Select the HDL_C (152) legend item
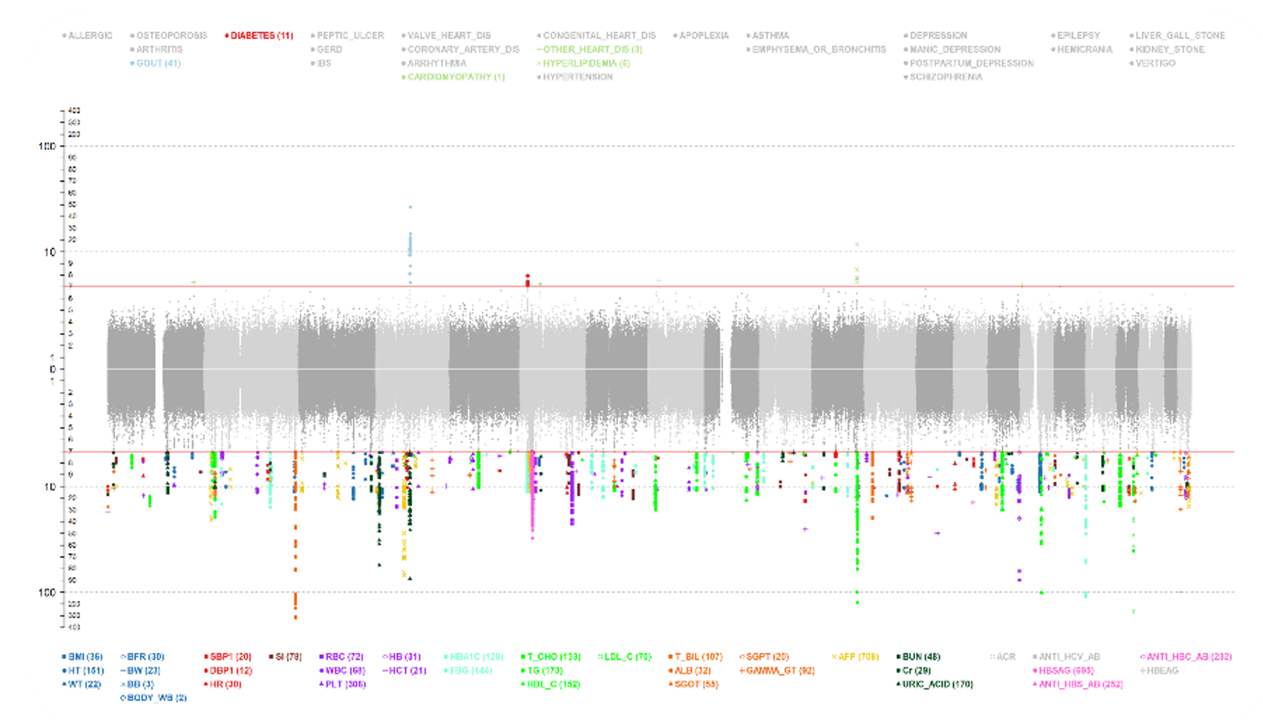The width and height of the screenshot is (1263, 720). coord(552,684)
